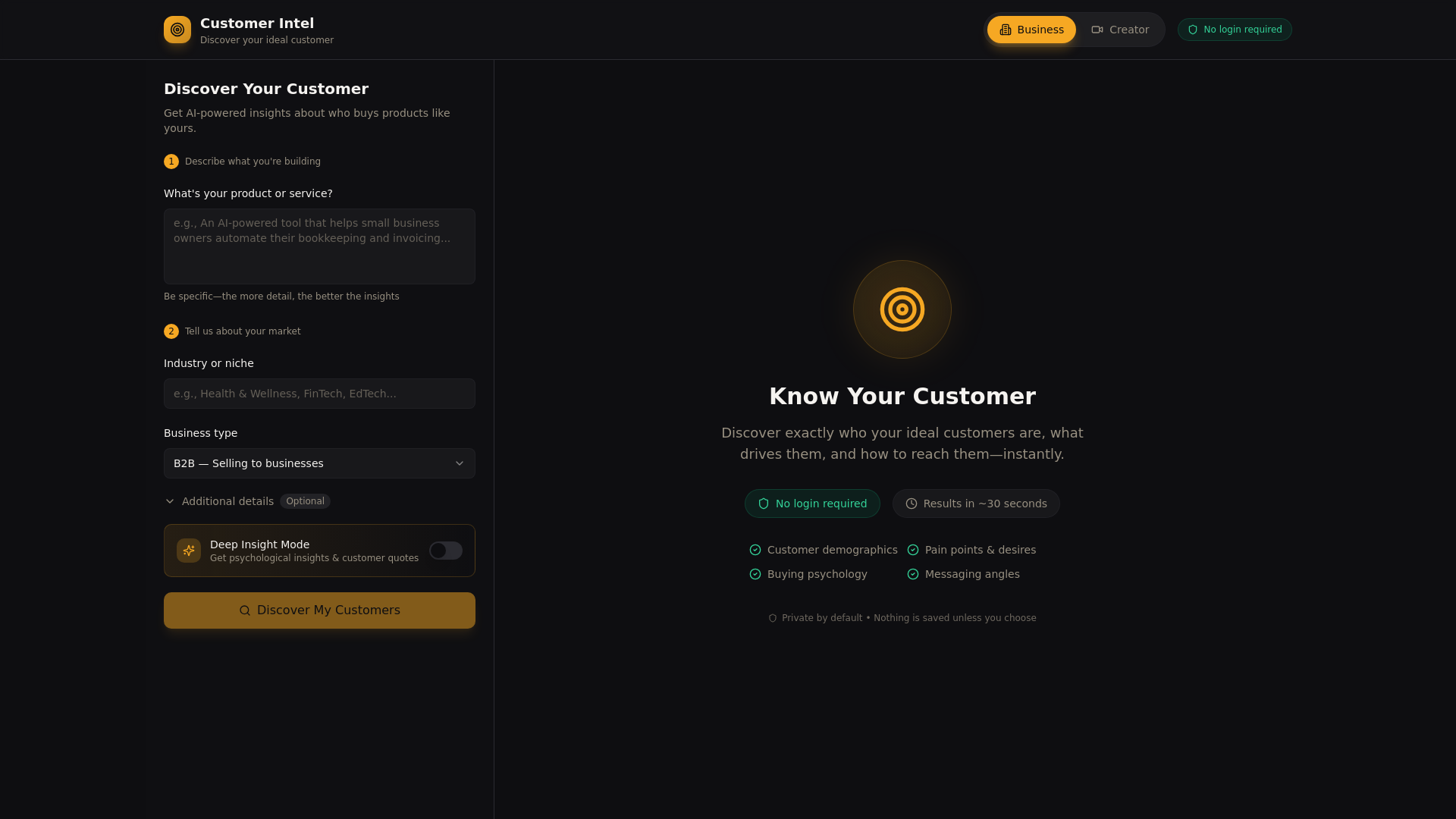
Task: Focus the product or service text area
Action: pyautogui.click(x=319, y=246)
